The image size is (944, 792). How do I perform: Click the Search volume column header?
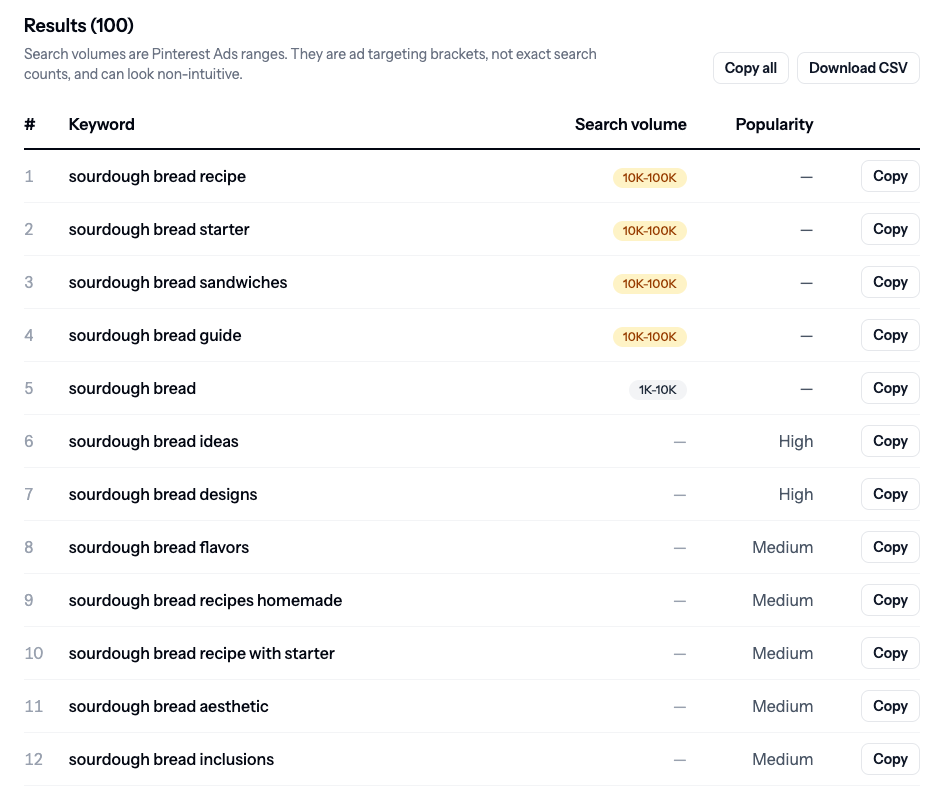(x=630, y=125)
